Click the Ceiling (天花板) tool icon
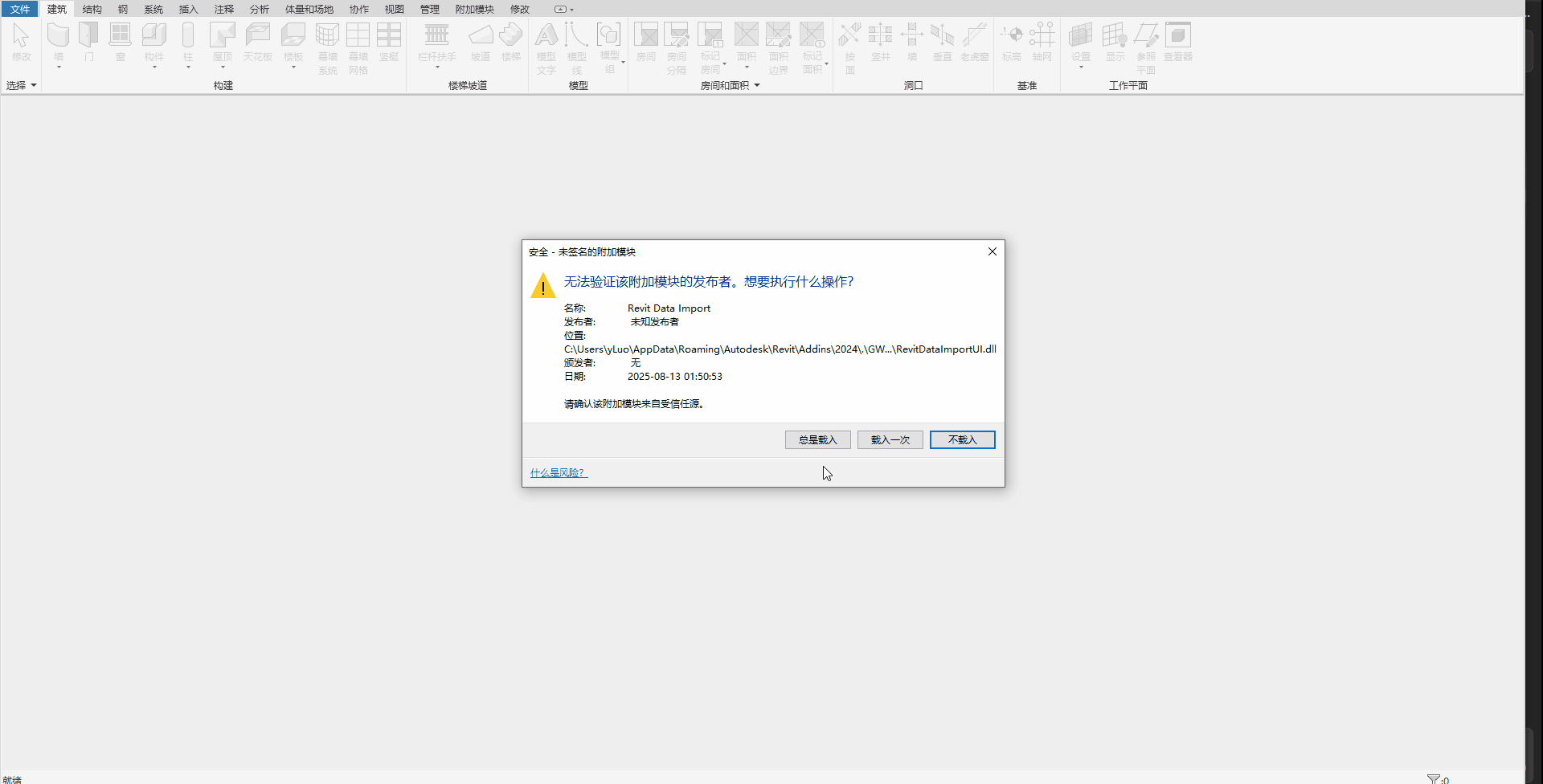Viewport: 1543px width, 784px height. pyautogui.click(x=258, y=36)
